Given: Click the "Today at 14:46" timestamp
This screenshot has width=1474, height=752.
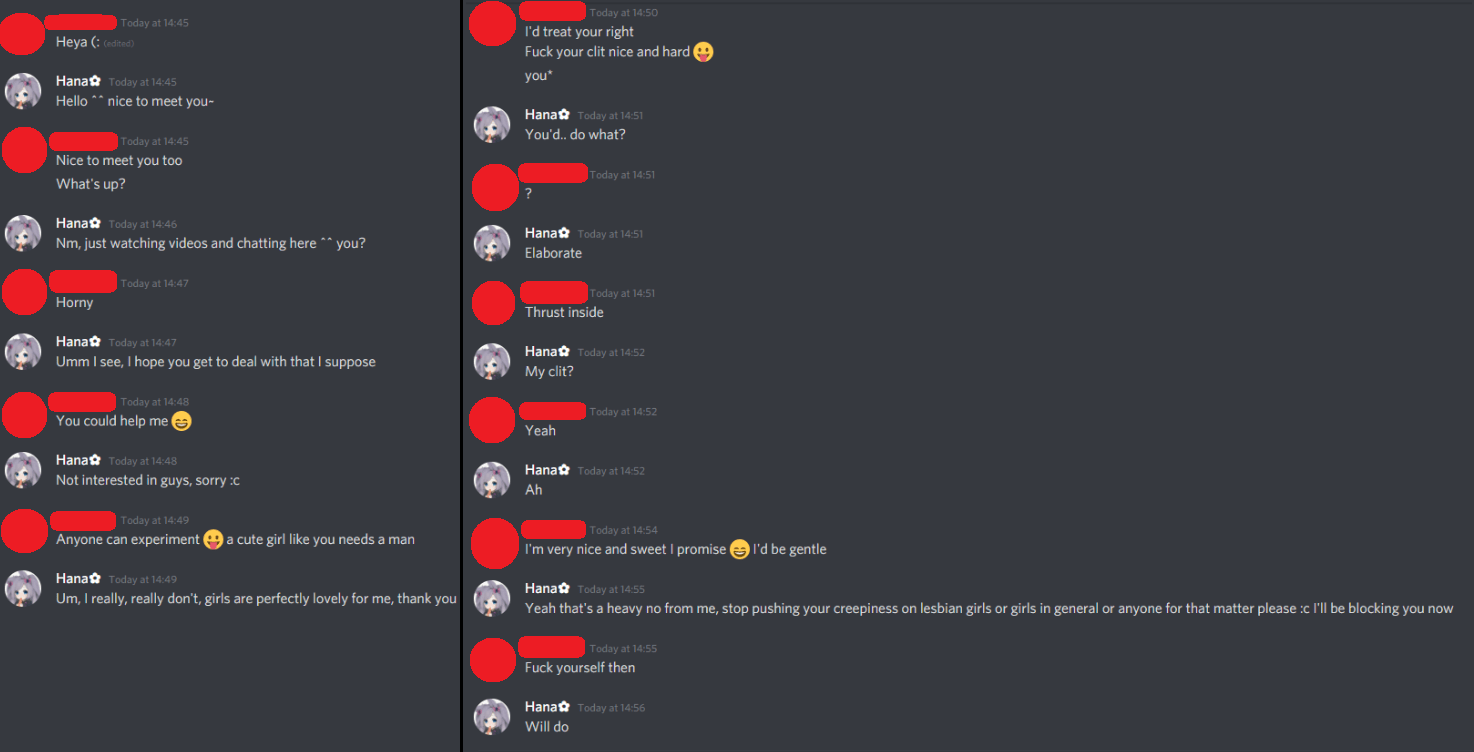Looking at the screenshot, I should click(143, 224).
